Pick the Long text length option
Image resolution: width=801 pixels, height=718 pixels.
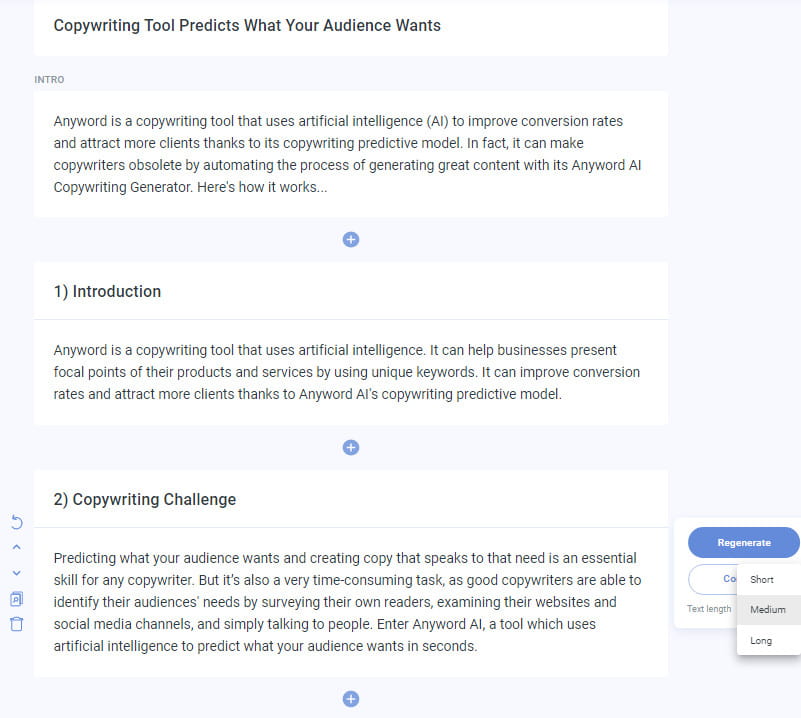click(x=761, y=640)
